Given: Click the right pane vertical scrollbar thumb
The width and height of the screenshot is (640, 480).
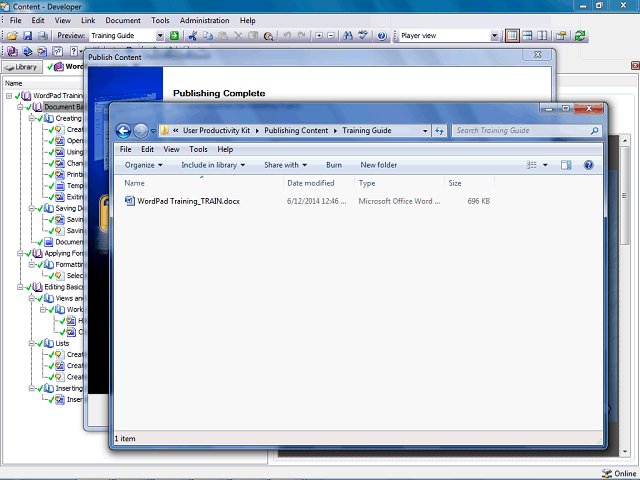Looking at the screenshot, I should [x=624, y=196].
